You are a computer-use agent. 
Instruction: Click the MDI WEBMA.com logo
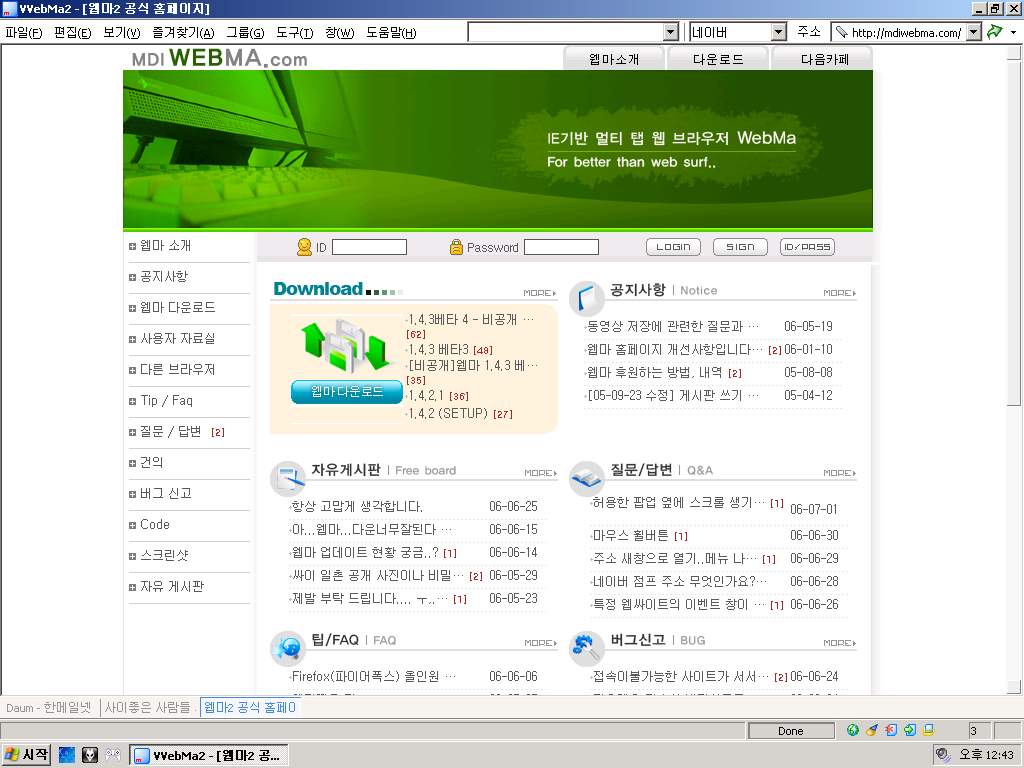(219, 57)
